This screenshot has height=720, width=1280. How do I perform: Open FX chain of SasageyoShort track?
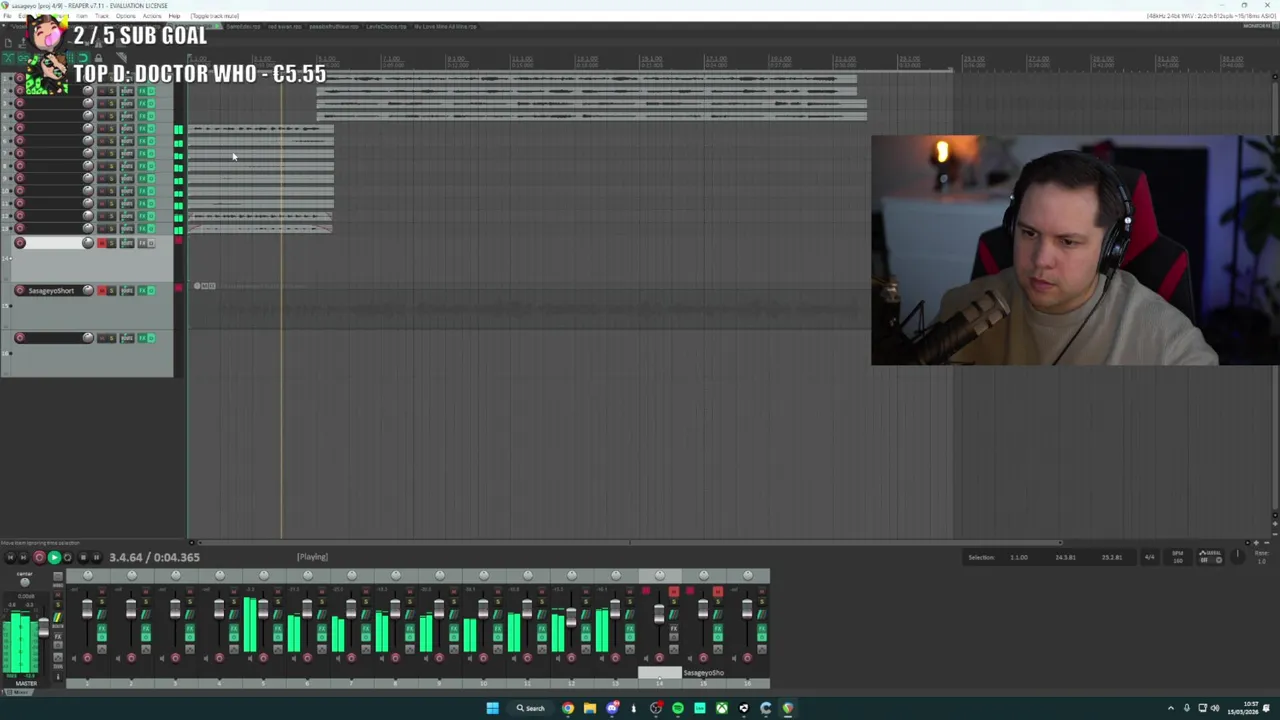142,291
